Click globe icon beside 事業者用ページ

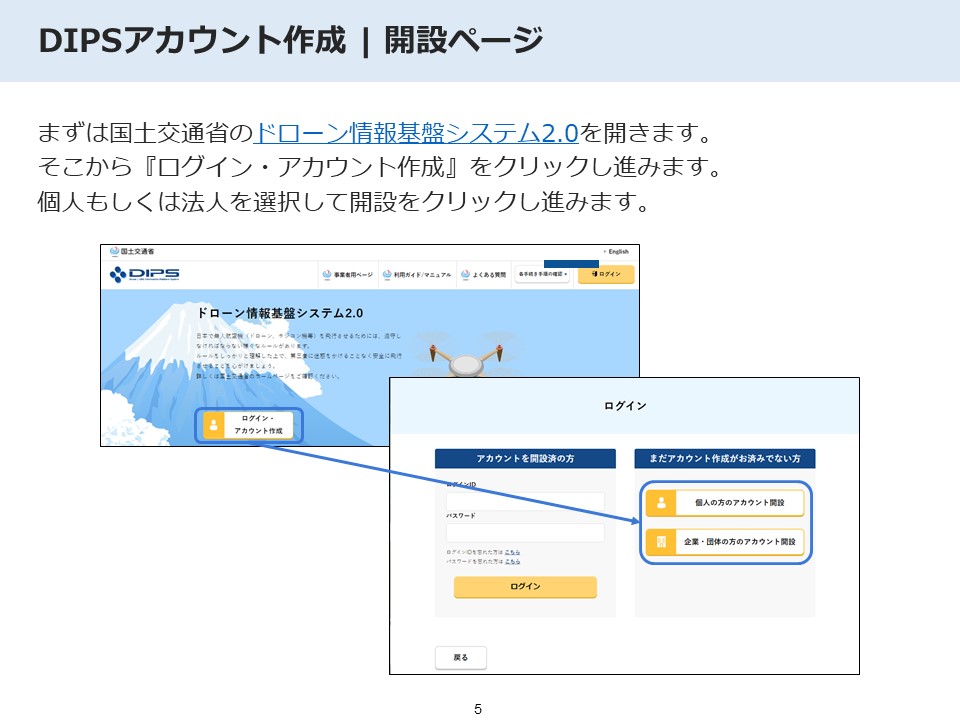(327, 274)
